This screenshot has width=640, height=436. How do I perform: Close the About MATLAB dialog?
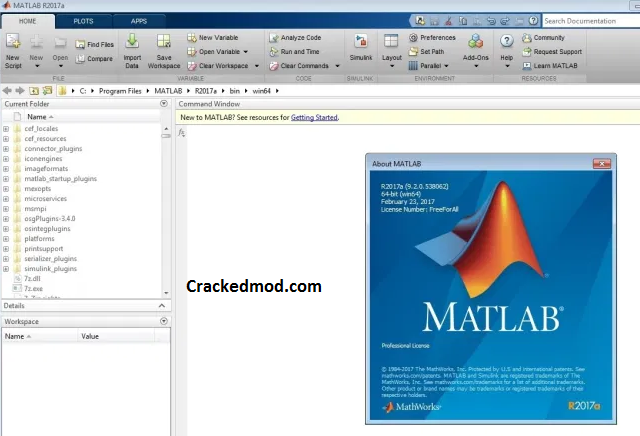pyautogui.click(x=602, y=164)
